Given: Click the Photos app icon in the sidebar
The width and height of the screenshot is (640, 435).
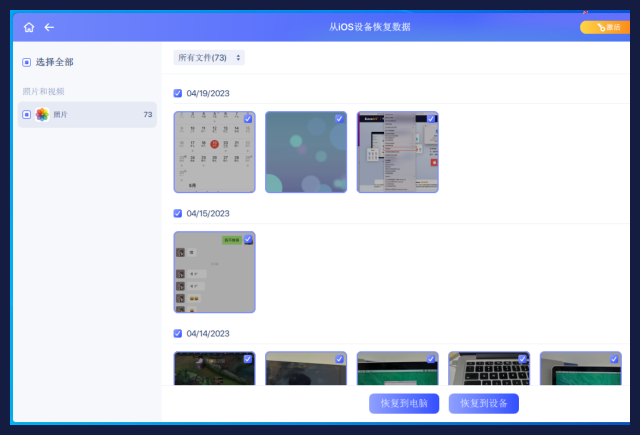Looking at the screenshot, I should click(42, 115).
